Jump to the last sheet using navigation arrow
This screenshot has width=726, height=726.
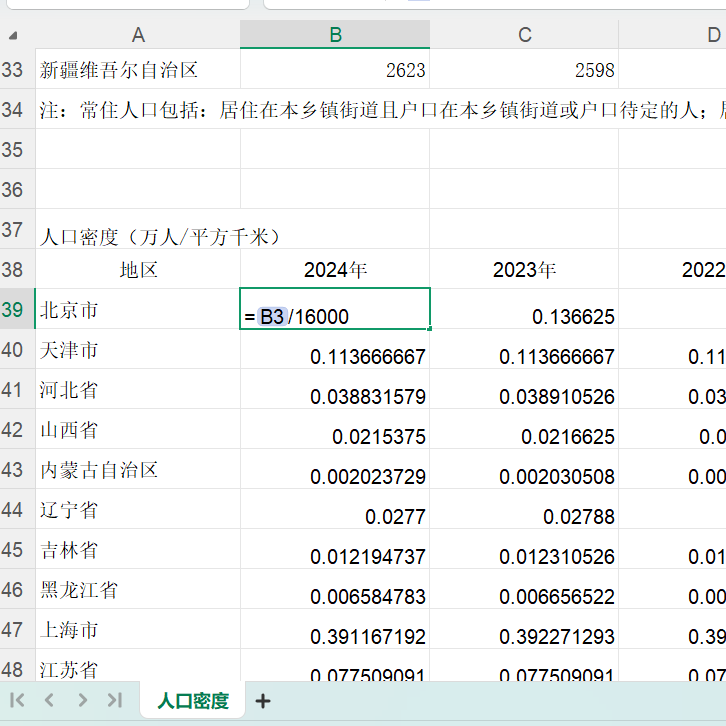115,700
